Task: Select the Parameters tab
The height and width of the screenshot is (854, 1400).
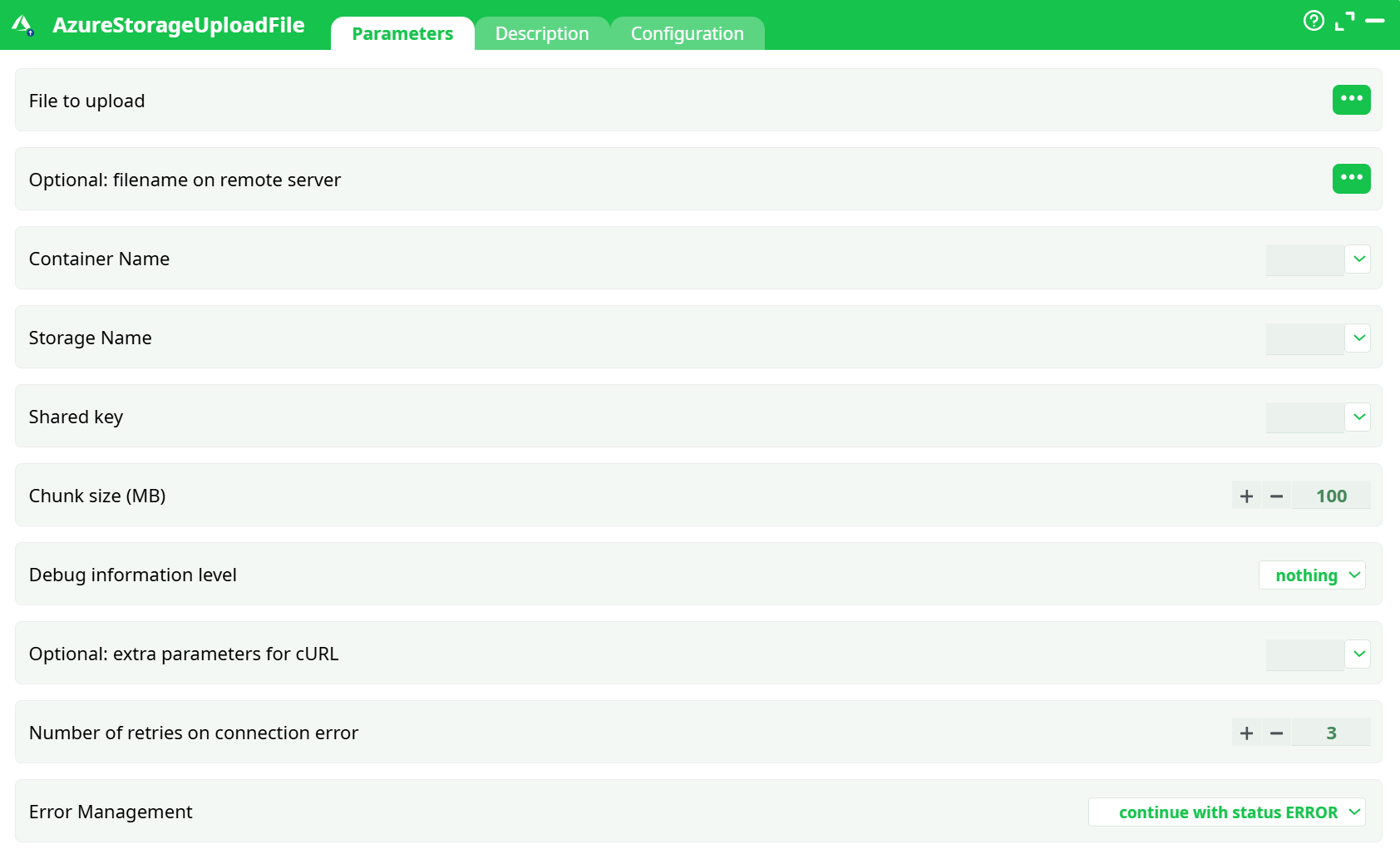Action: [x=402, y=33]
